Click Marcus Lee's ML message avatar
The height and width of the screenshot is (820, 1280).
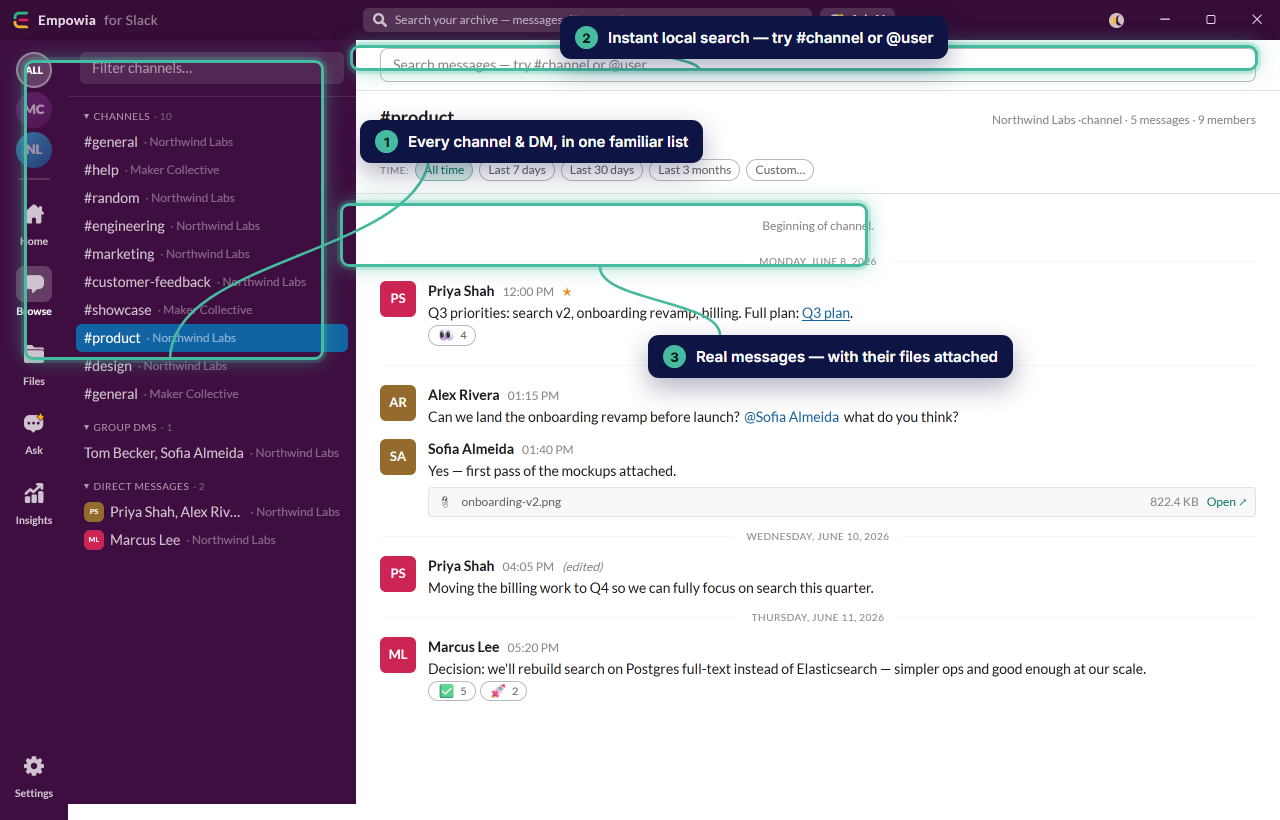click(398, 655)
